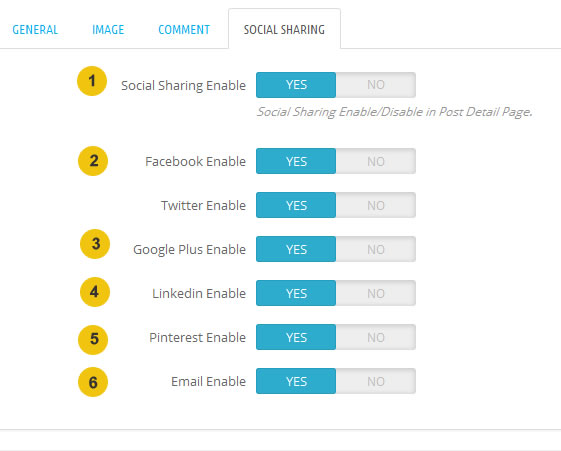Click the yellow number 5 badge
Screen dimensions: 561x451
[93, 339]
